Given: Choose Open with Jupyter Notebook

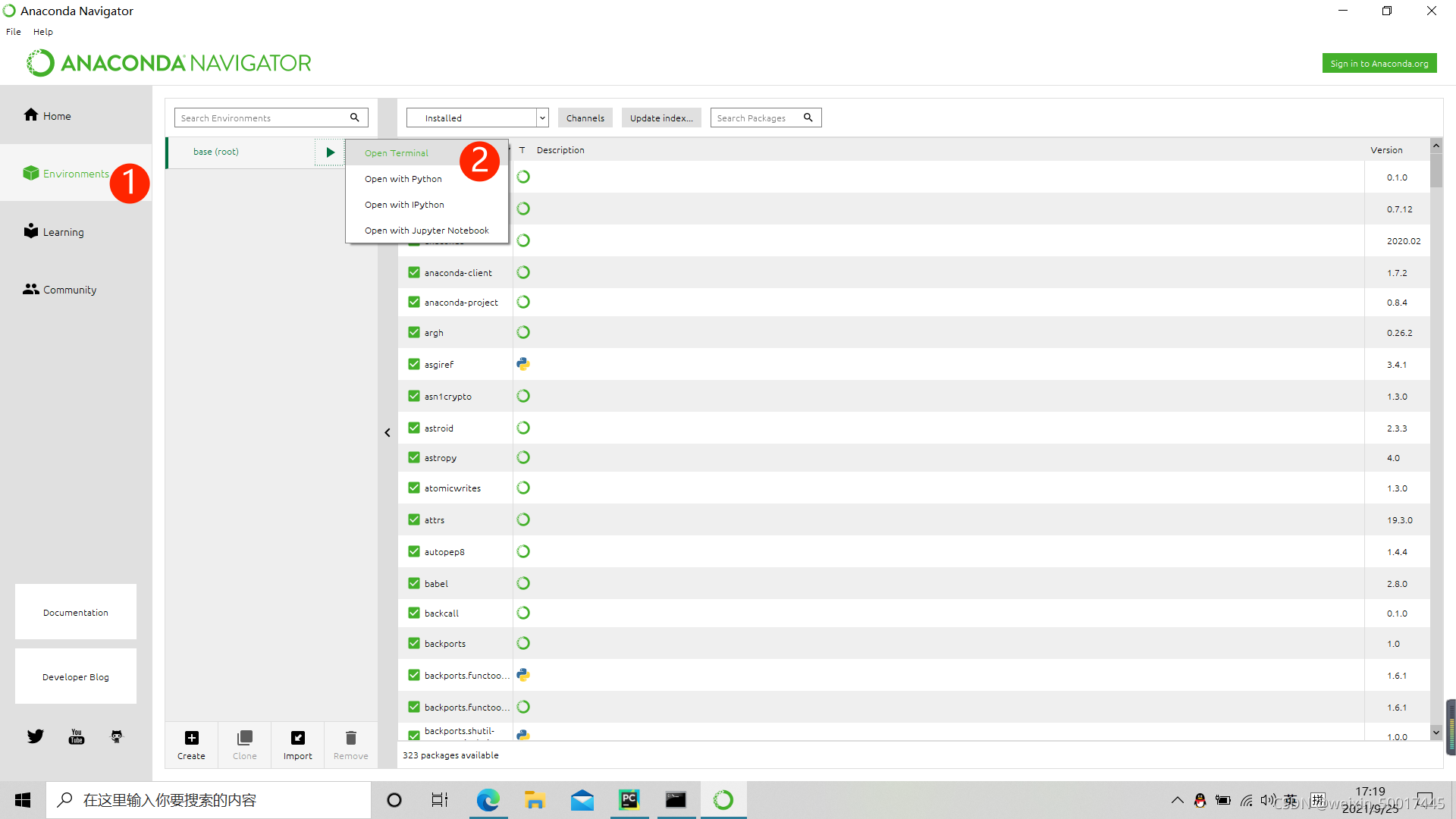Looking at the screenshot, I should (426, 231).
